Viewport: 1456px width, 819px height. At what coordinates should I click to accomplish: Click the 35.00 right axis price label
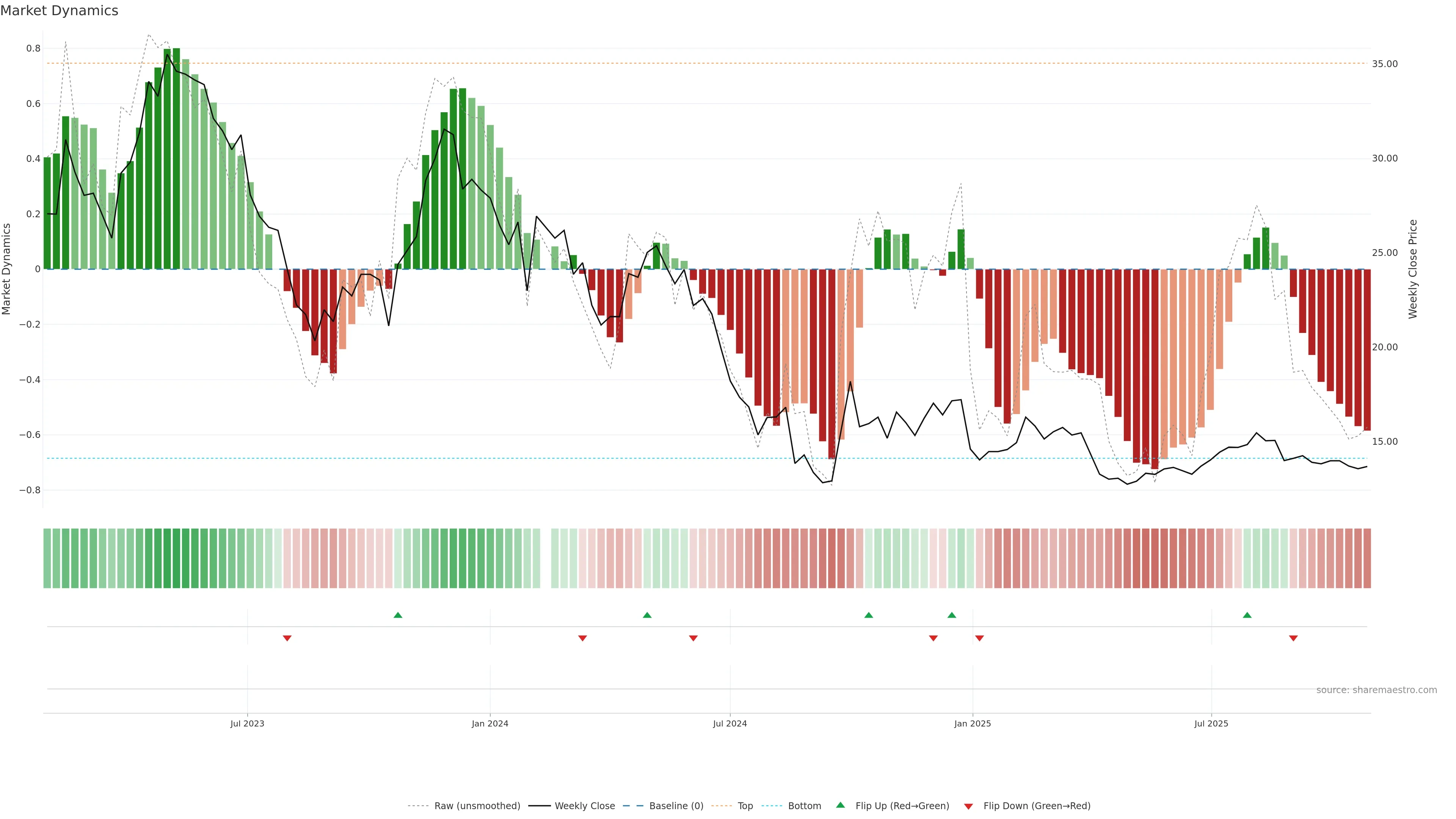(1385, 64)
